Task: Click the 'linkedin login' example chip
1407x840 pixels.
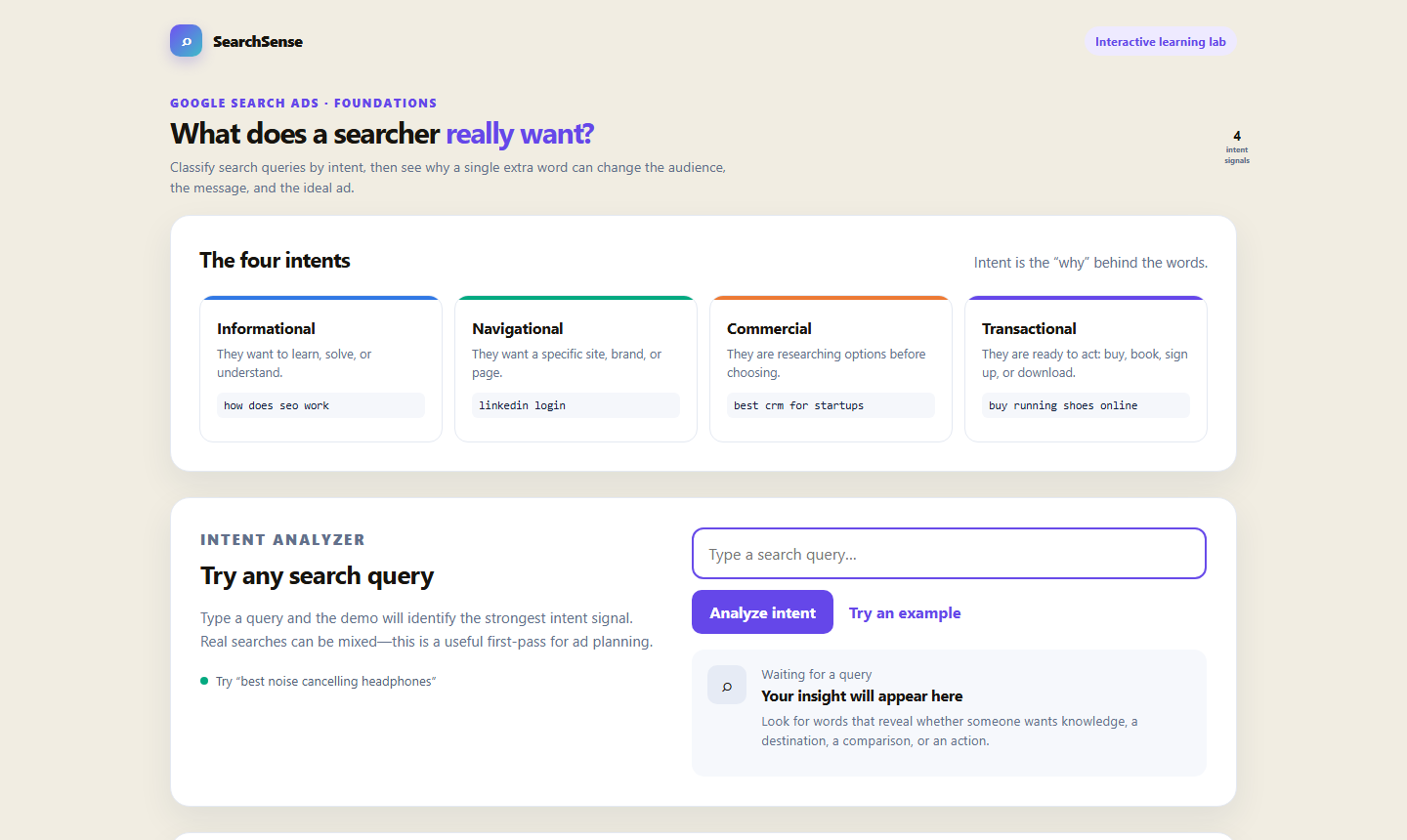Action: coord(576,405)
